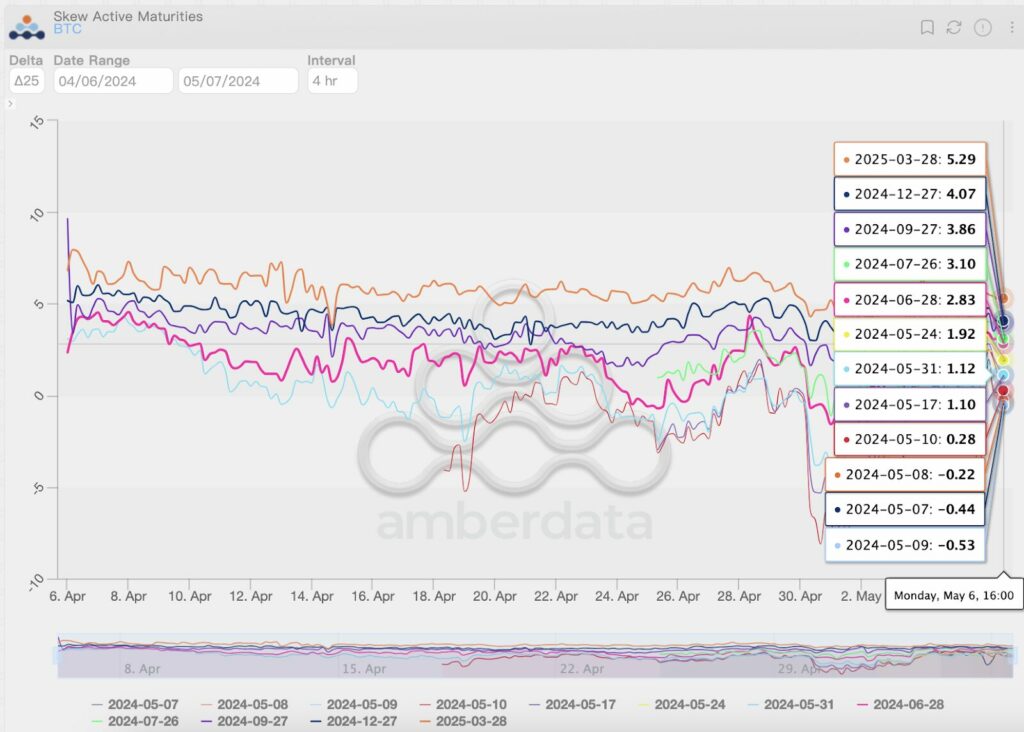The image size is (1024, 732).
Task: Expand the small chevron below Delta
Action: click(x=11, y=104)
